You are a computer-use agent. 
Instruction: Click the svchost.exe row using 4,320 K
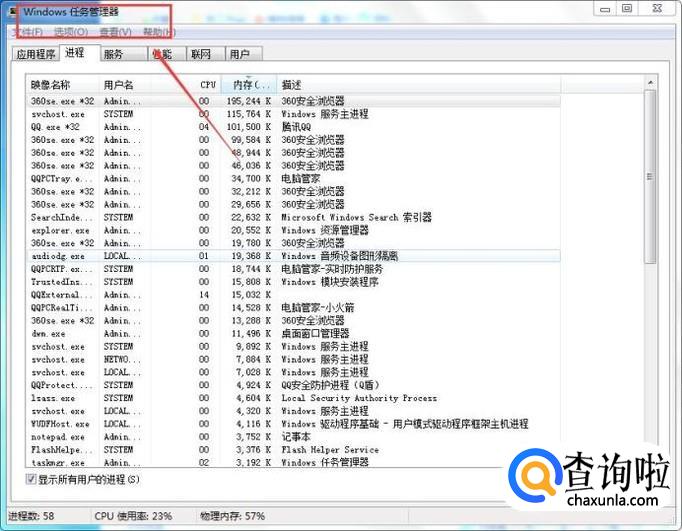(x=294, y=411)
